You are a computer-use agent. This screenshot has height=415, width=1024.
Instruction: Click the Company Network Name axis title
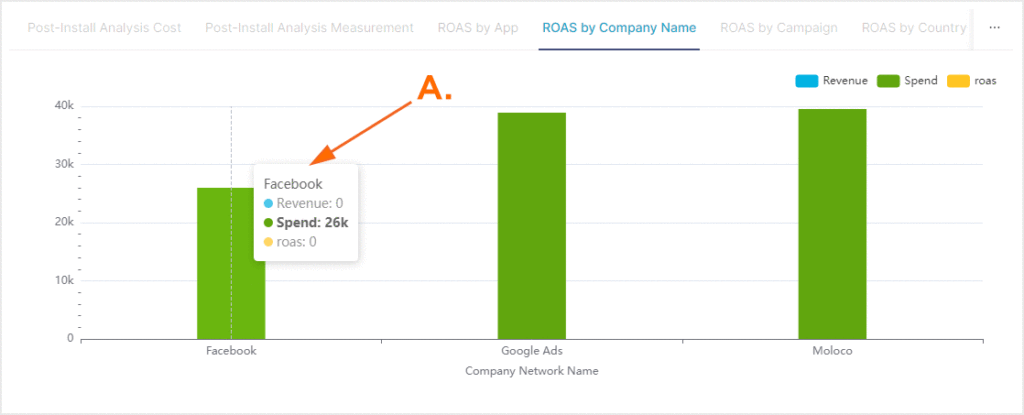(x=532, y=371)
